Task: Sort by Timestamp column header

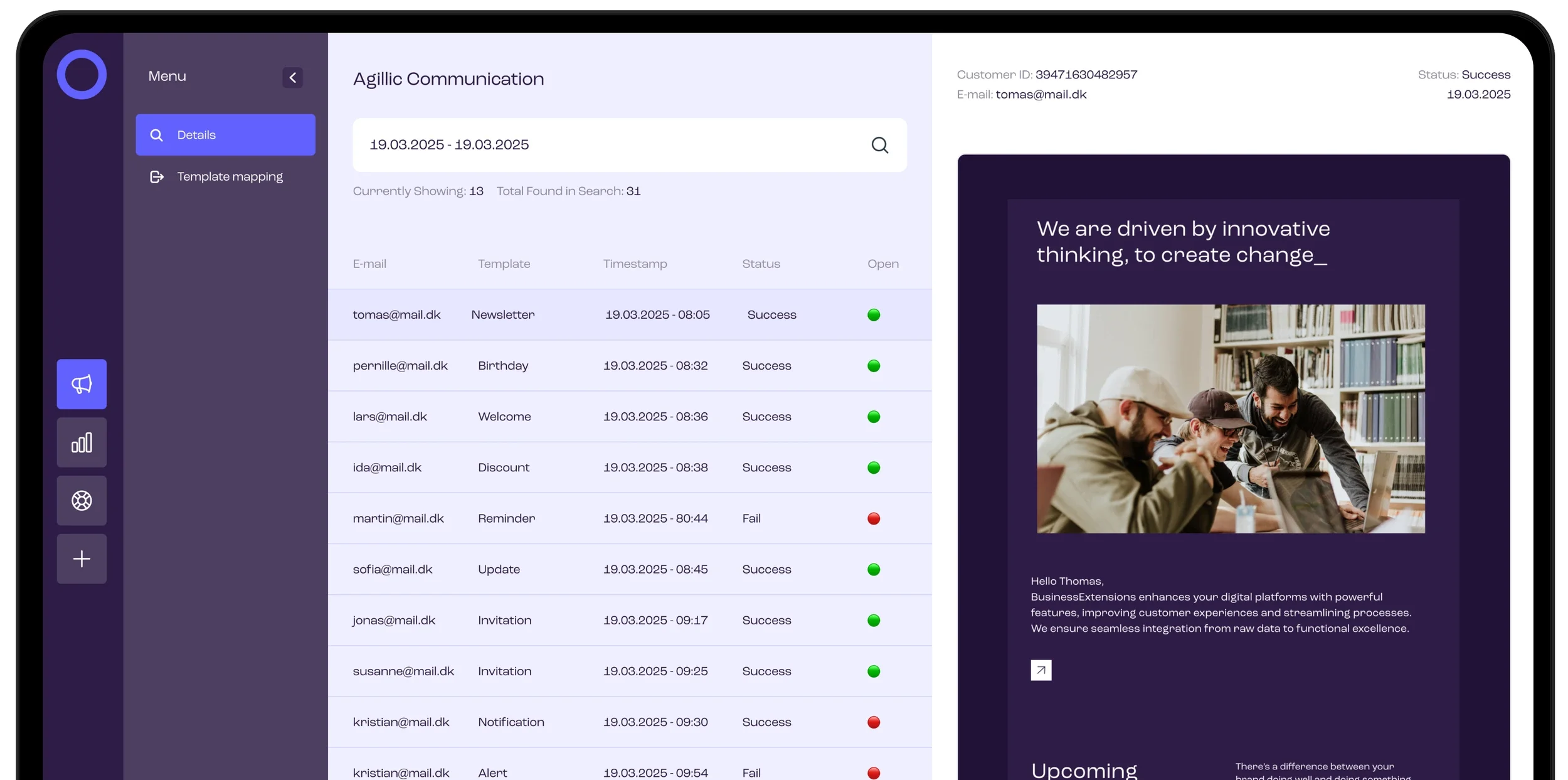Action: pos(635,264)
